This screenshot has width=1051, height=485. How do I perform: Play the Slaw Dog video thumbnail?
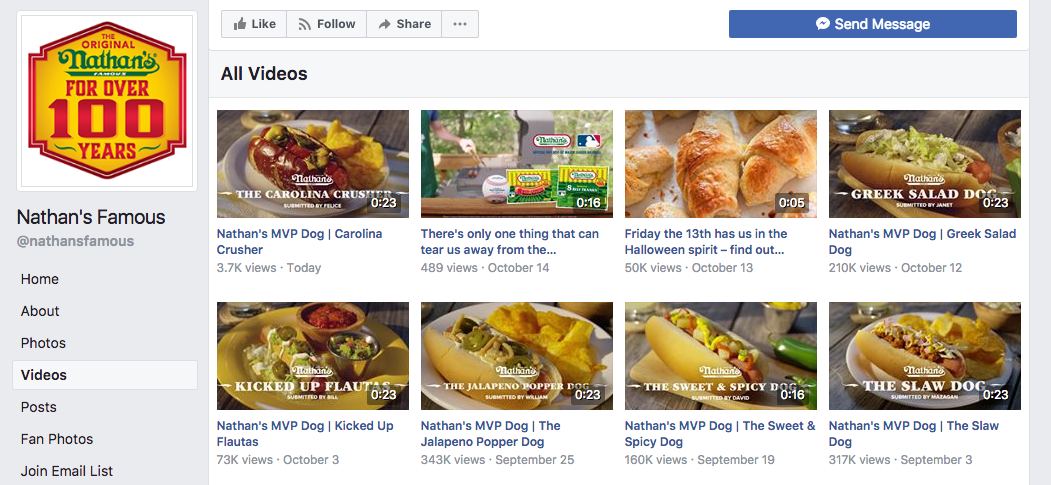(925, 356)
